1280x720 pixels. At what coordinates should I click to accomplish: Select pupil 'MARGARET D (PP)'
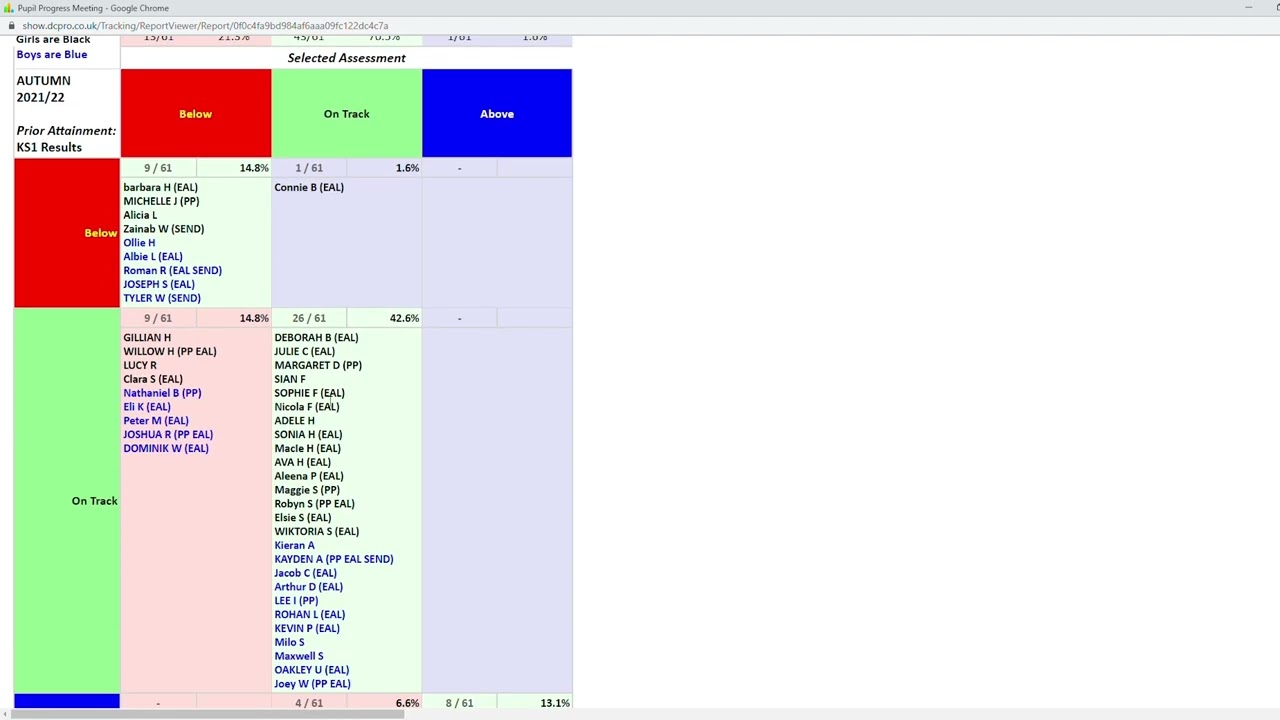318,366
